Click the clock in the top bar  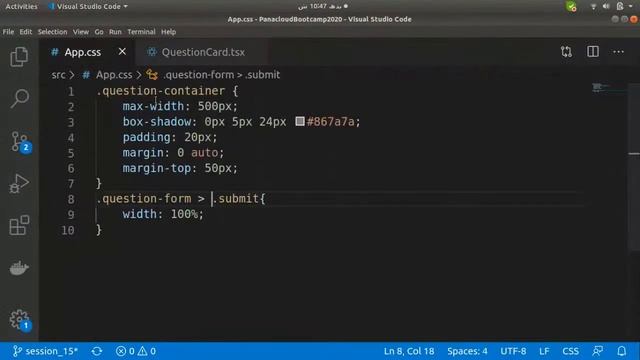coord(322,7)
